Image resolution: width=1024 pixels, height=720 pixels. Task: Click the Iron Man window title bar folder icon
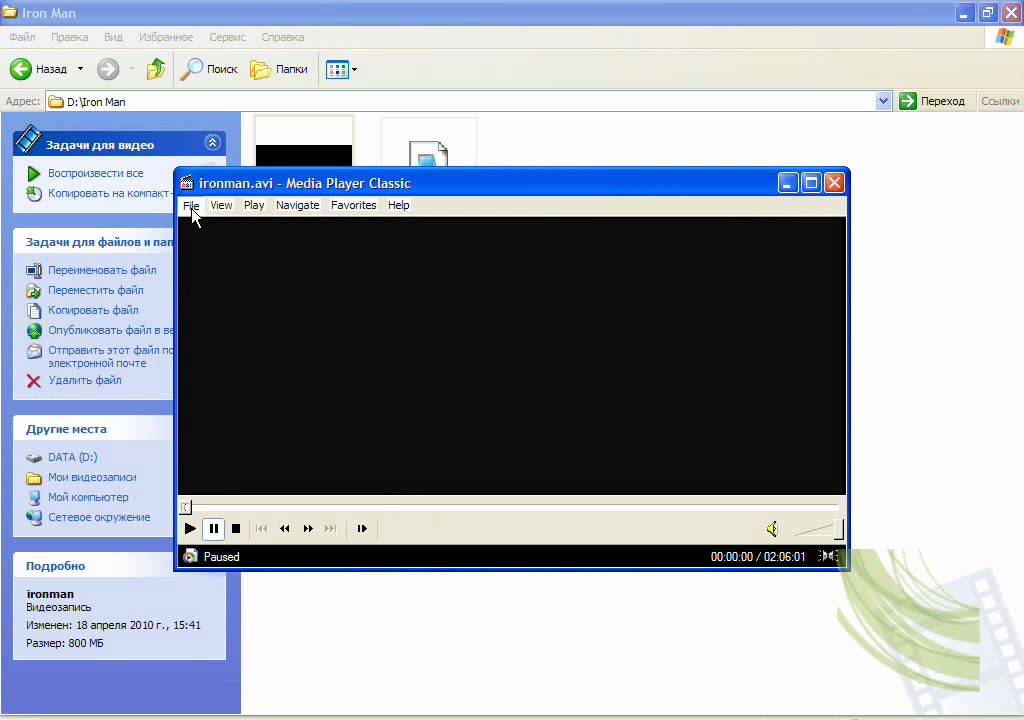tap(9, 12)
